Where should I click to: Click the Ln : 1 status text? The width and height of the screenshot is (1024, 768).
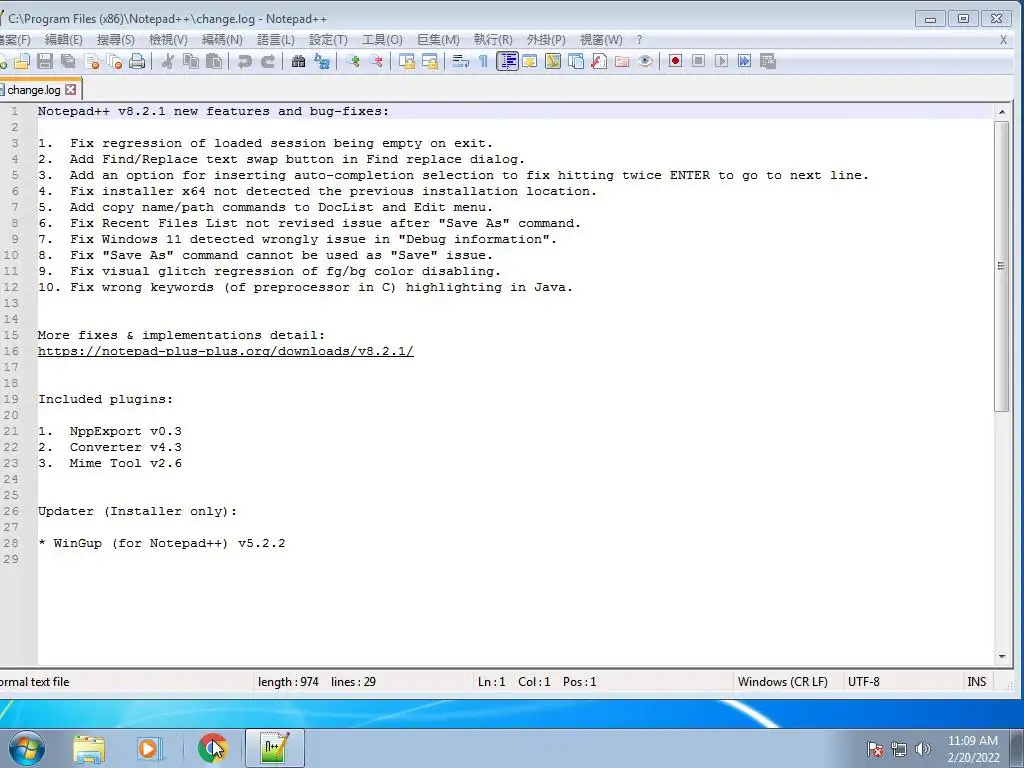click(x=492, y=682)
